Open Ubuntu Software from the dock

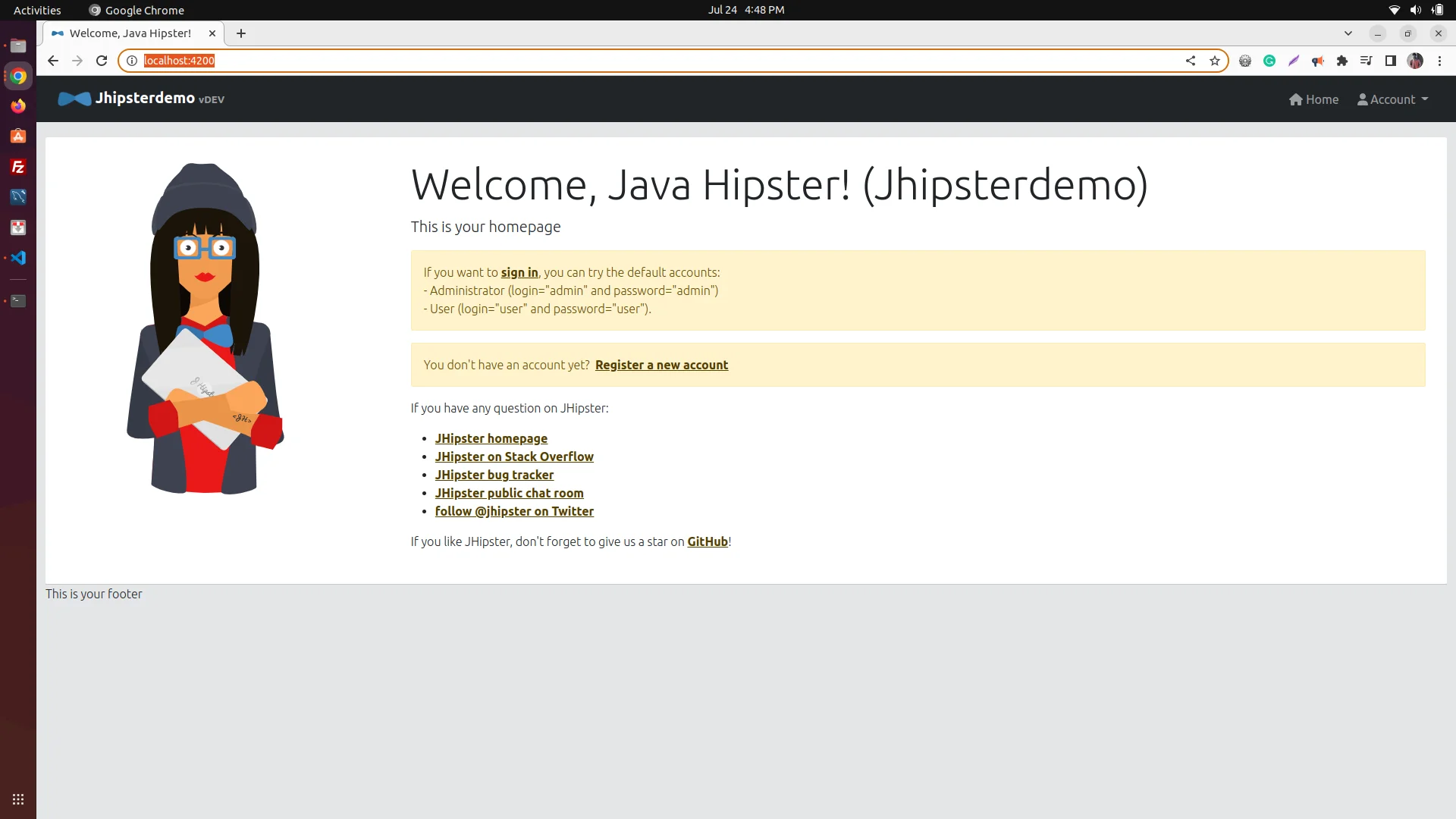pos(18,136)
